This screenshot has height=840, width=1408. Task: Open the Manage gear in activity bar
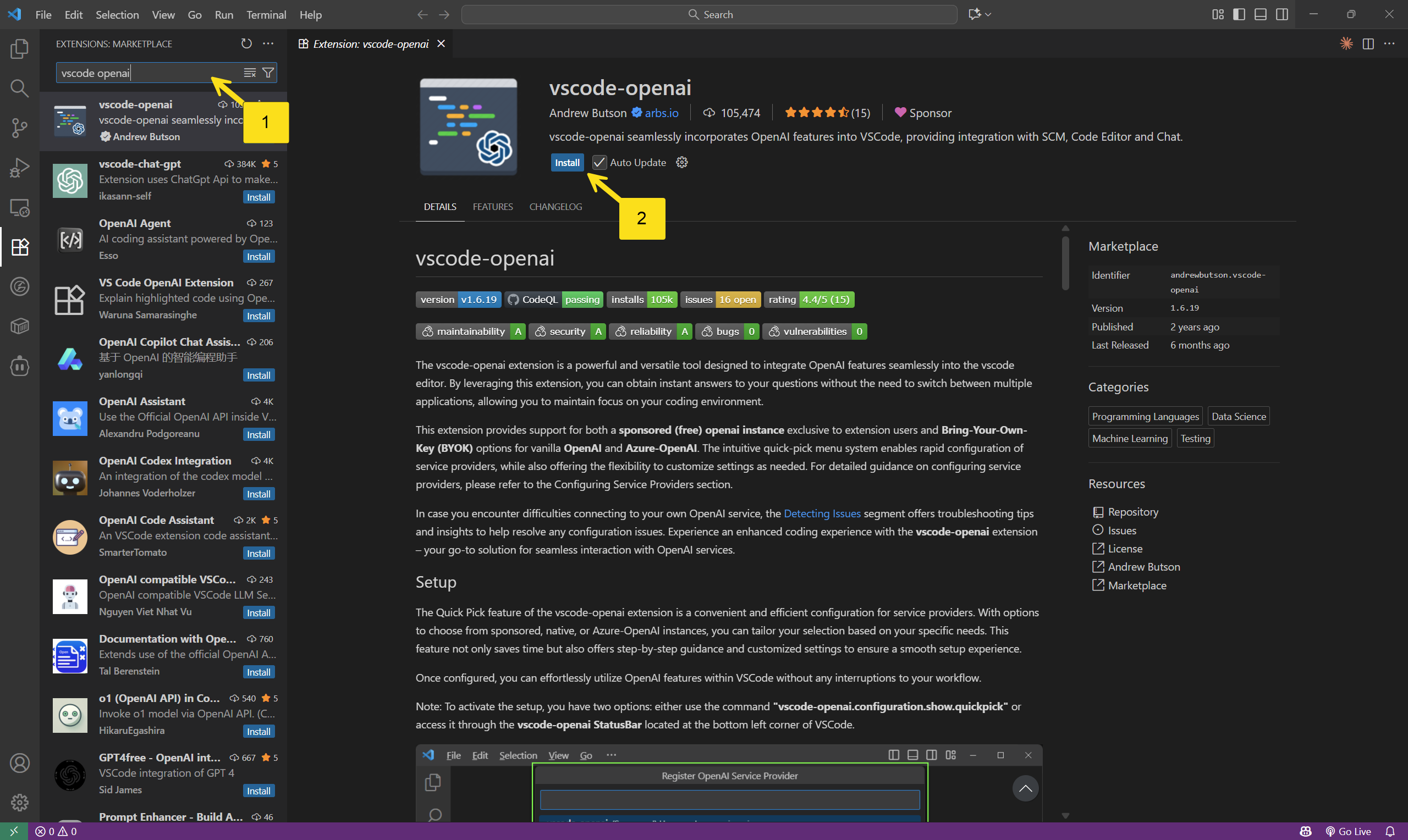[x=20, y=803]
